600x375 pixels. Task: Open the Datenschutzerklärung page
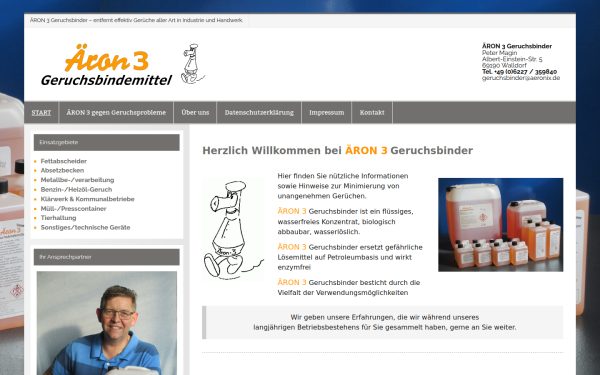point(259,112)
